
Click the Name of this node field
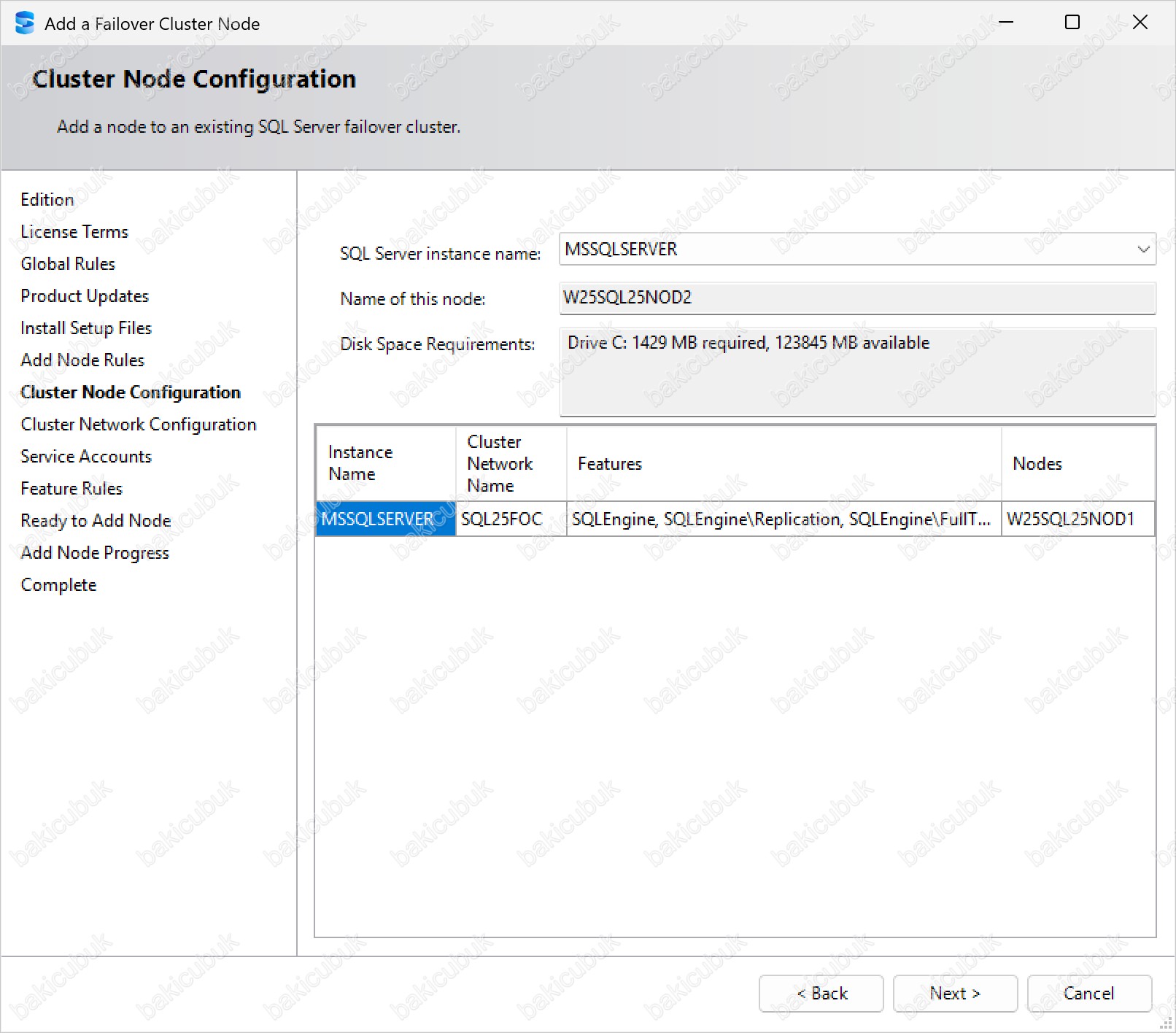(856, 298)
